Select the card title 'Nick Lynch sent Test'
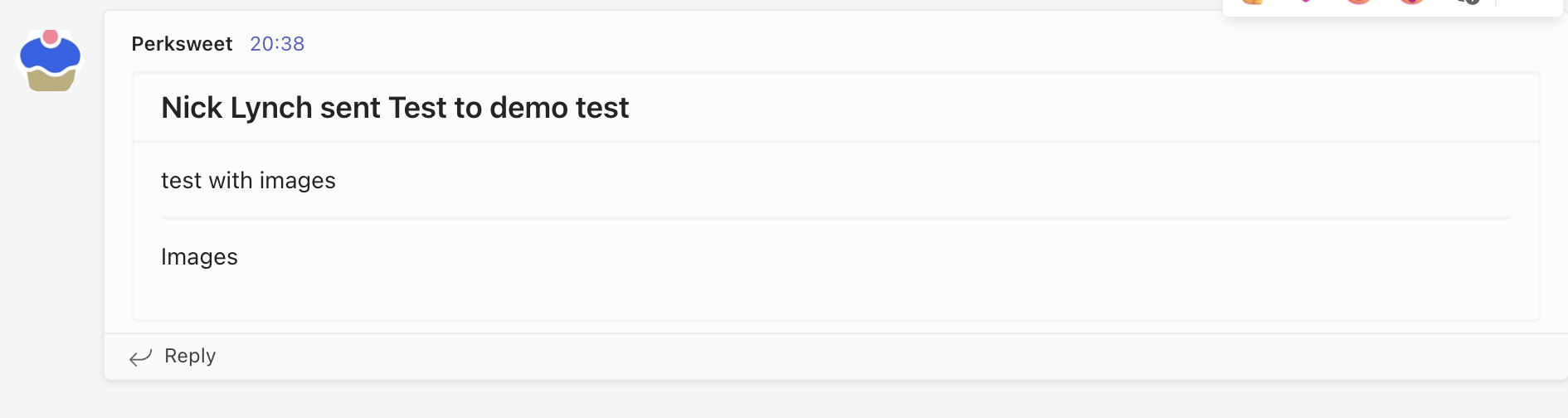This screenshot has height=418, width=1568. point(304,108)
